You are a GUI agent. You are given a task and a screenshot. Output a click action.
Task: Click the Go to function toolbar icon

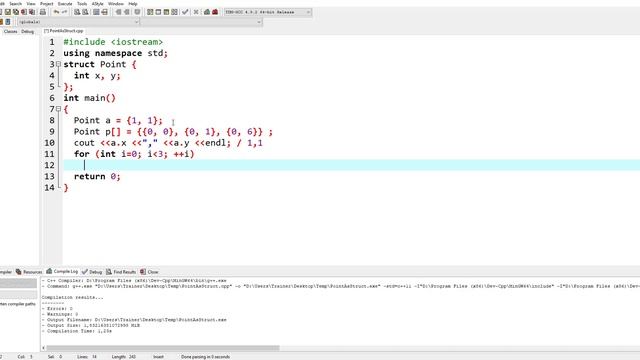pos(96,12)
